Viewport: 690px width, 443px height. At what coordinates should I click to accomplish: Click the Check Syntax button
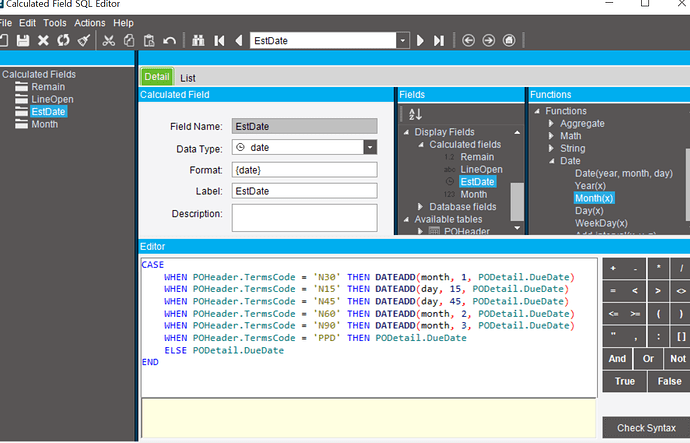(x=645, y=428)
